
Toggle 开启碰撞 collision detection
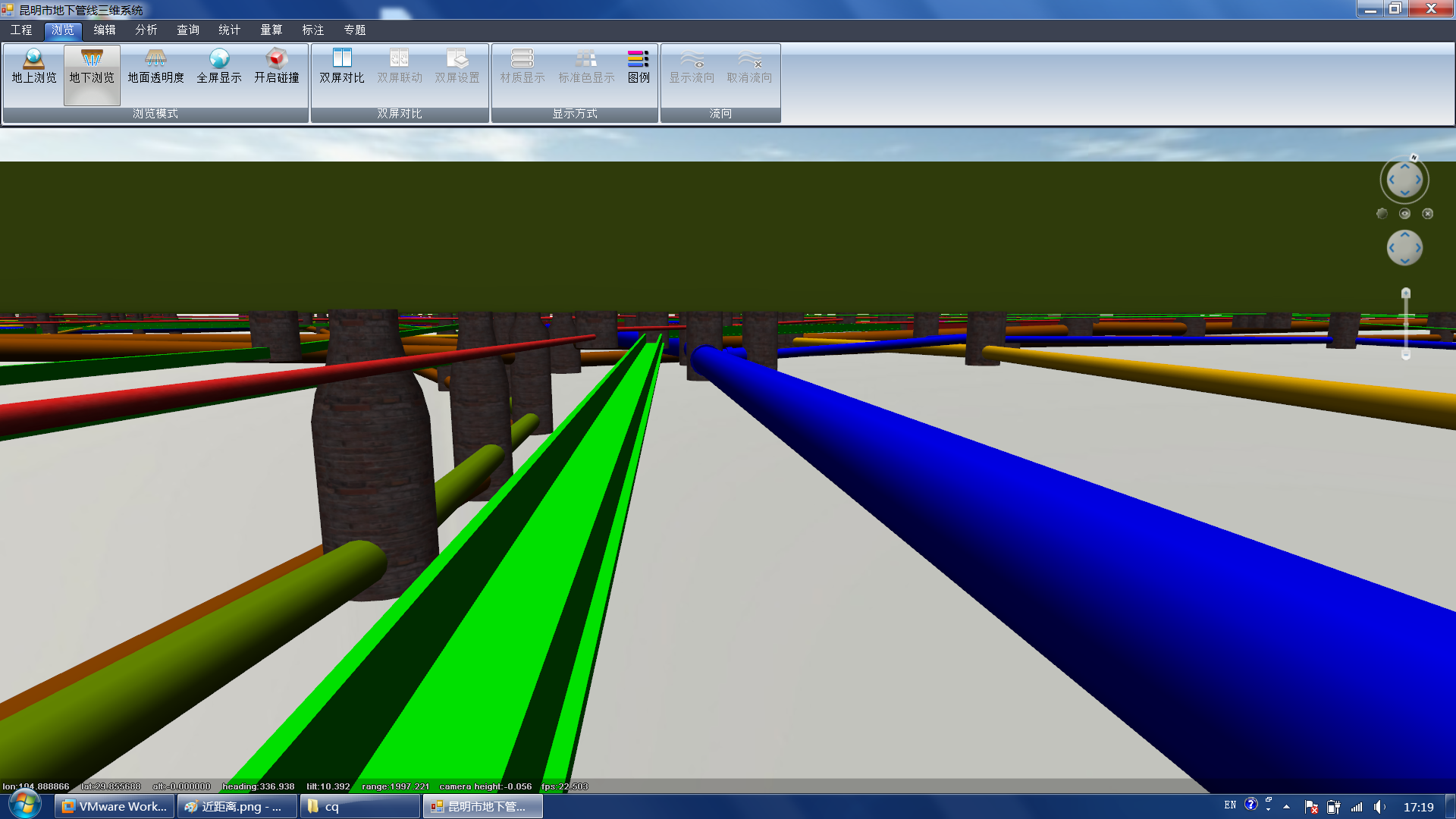click(277, 67)
